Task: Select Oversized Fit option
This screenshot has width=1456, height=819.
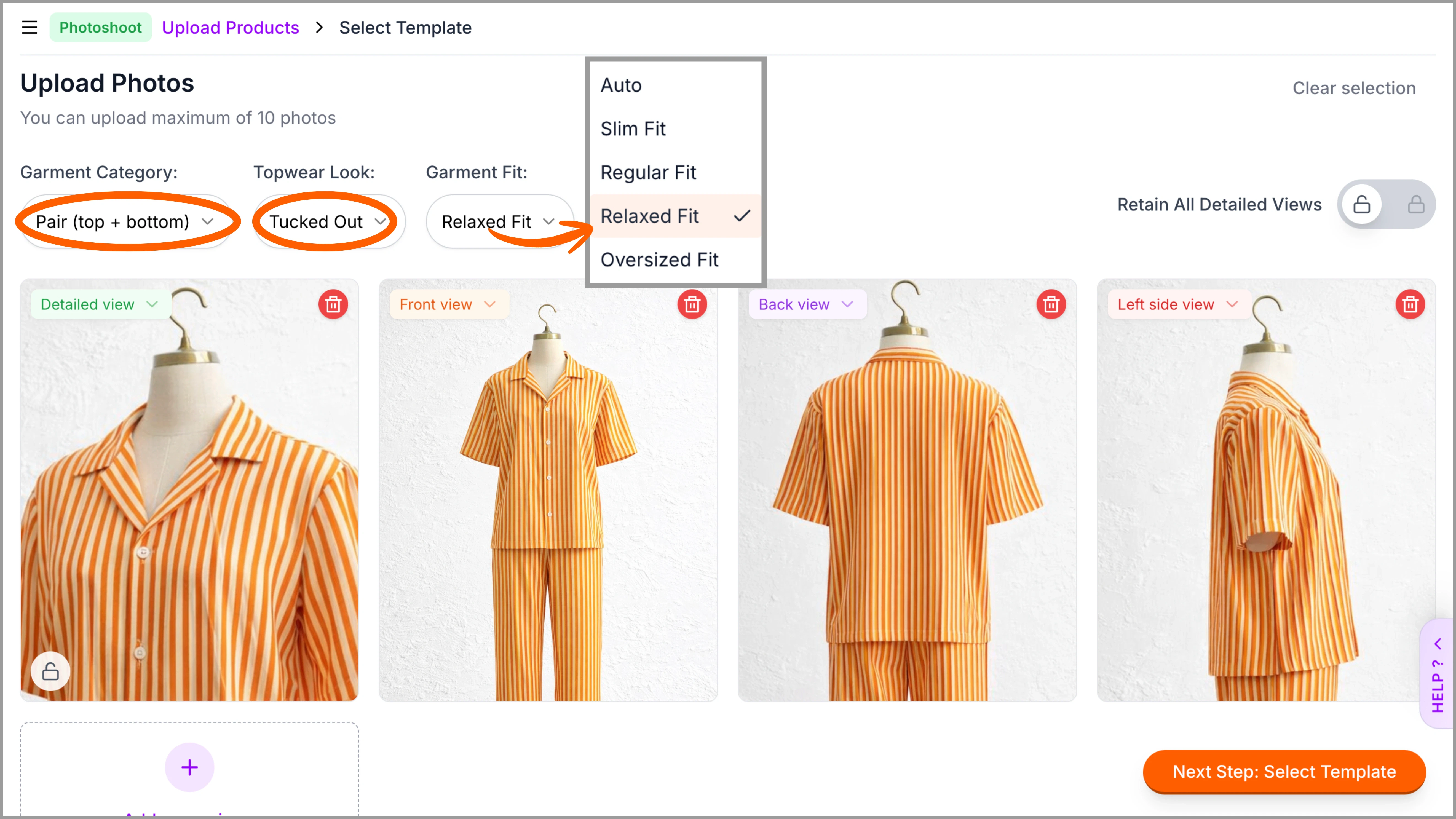Action: (659, 260)
